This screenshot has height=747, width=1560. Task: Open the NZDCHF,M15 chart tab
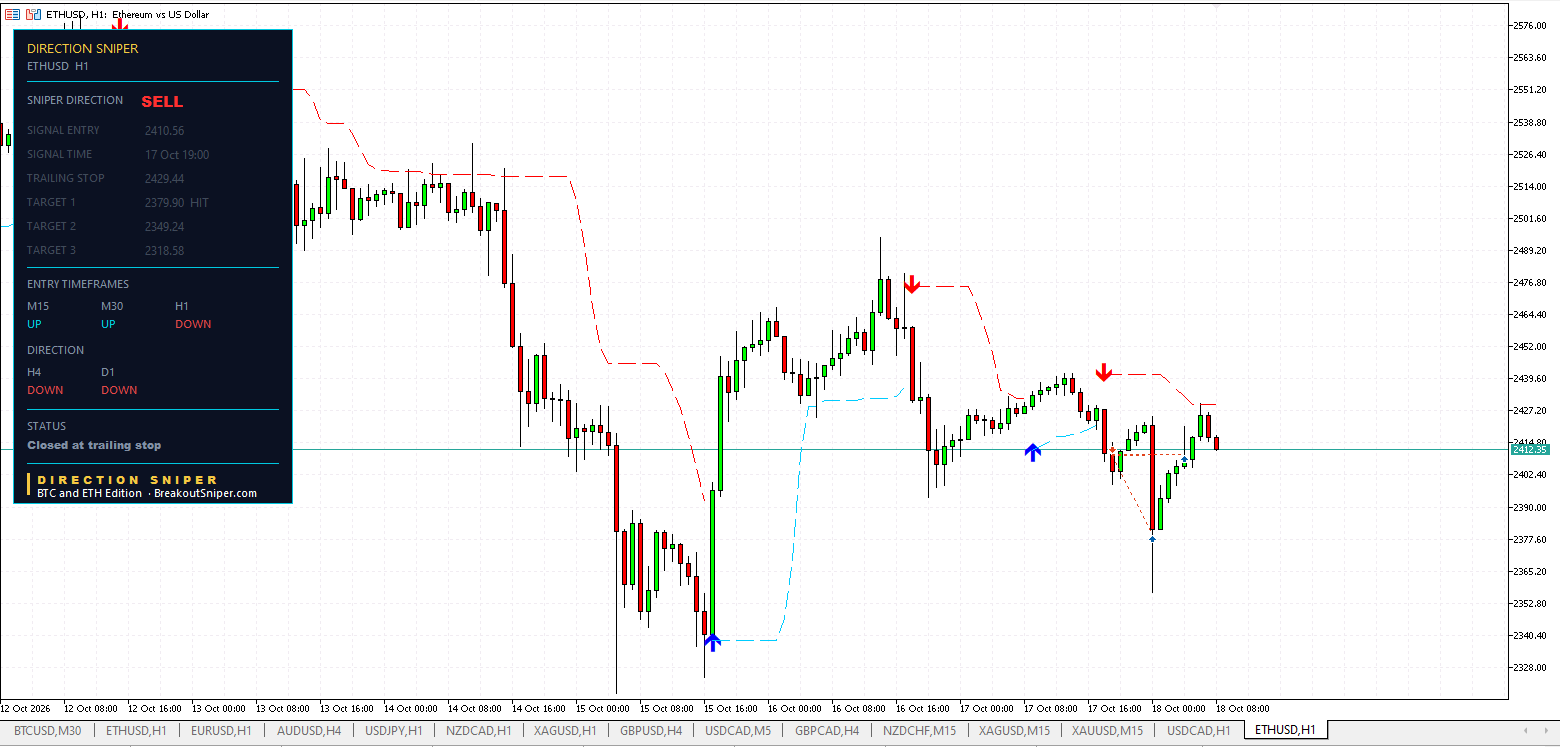pos(918,731)
